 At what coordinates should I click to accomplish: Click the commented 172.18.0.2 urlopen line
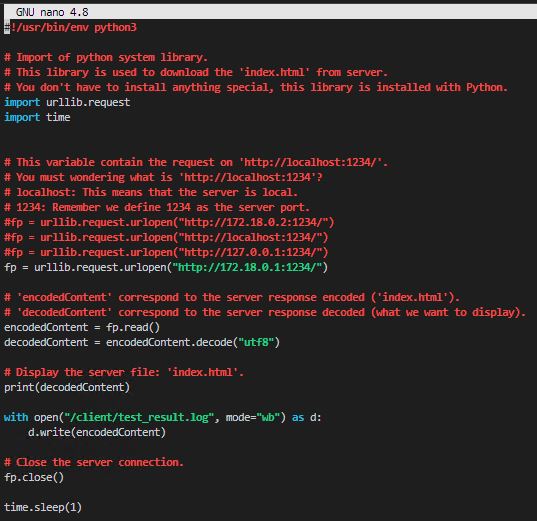coord(169,222)
